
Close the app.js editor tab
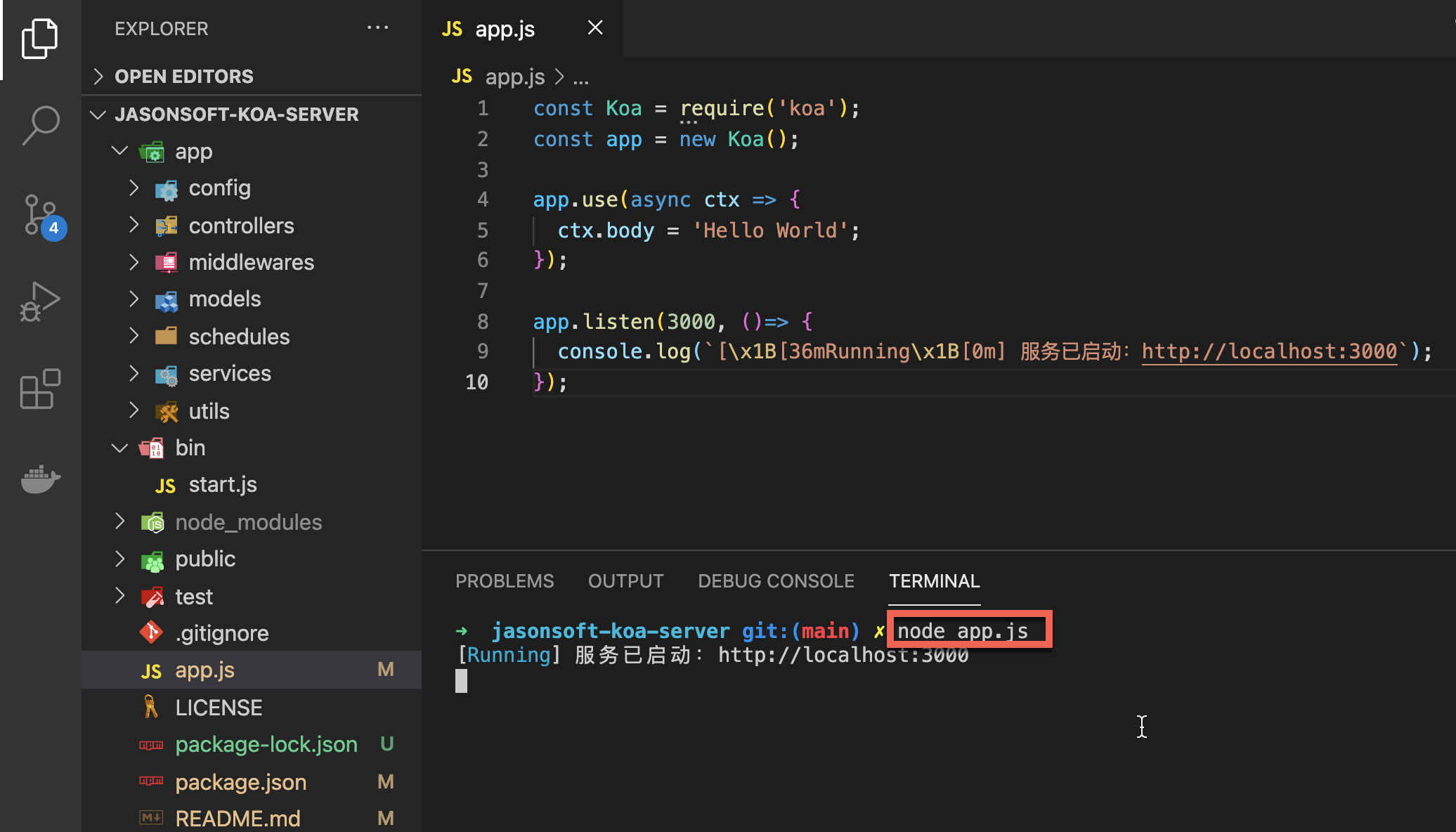[594, 28]
